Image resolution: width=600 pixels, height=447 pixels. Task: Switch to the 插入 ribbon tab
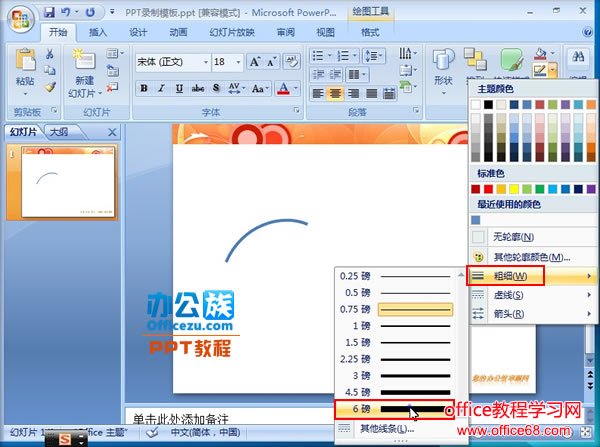98,33
